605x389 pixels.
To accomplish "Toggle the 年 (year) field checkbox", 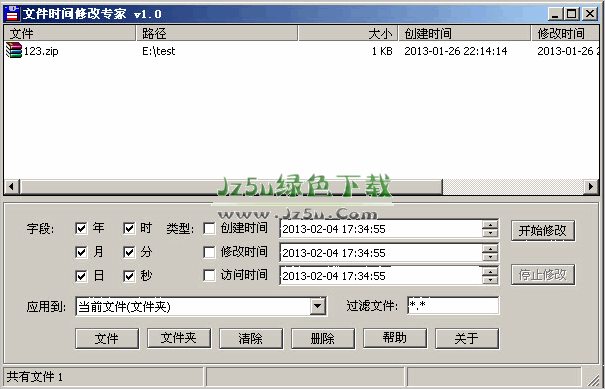I will (81, 228).
